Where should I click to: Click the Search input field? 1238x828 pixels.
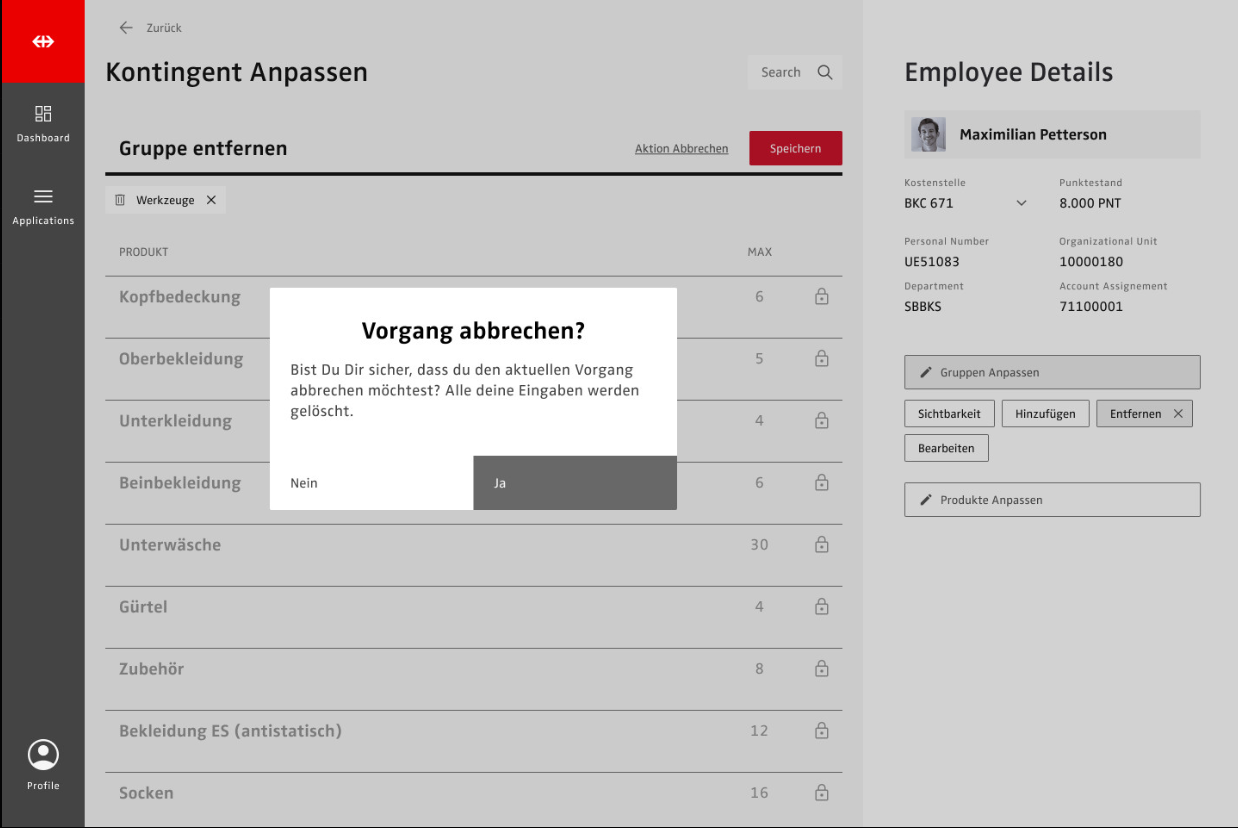pos(780,72)
